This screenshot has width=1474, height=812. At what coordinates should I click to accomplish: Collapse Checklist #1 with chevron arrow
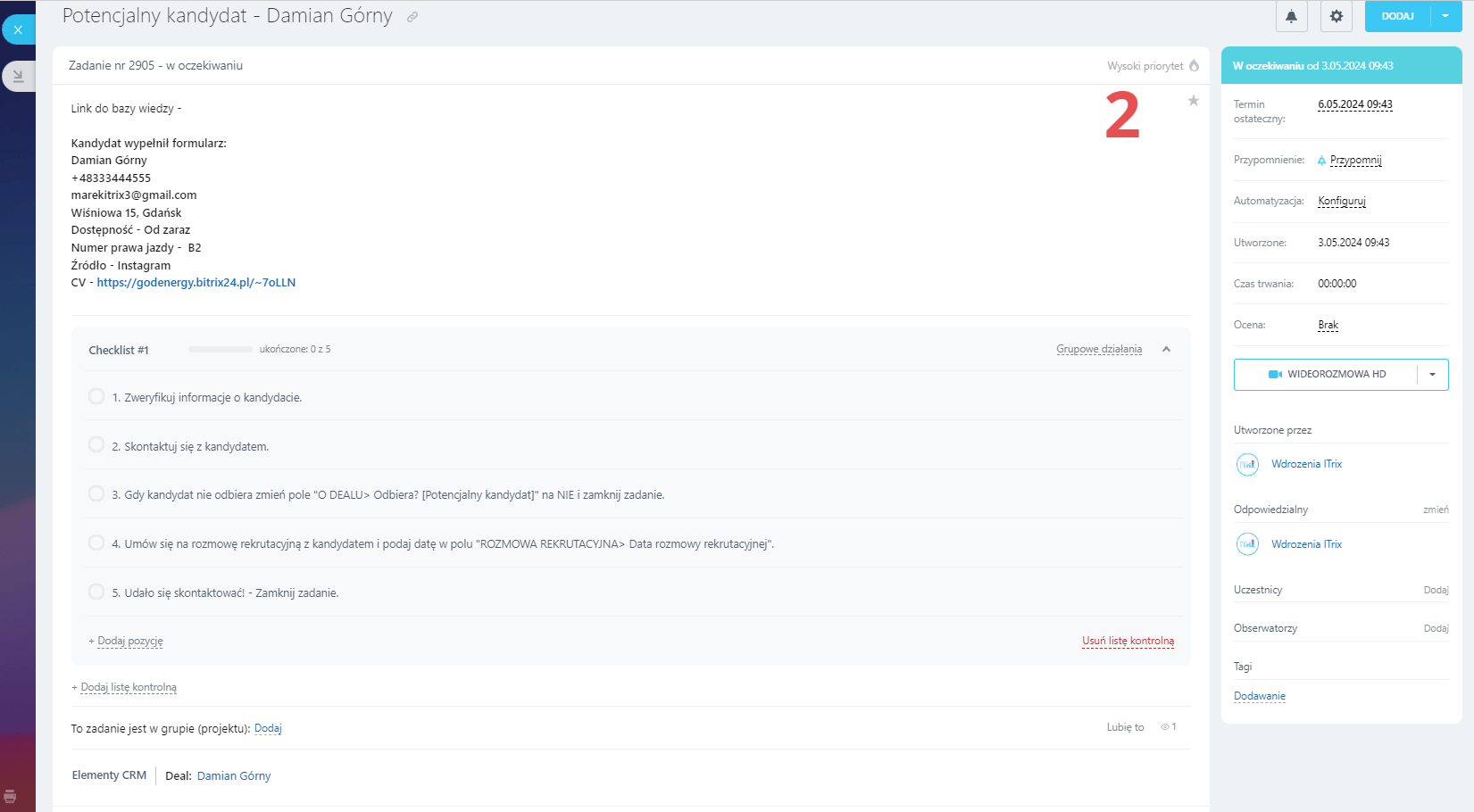point(1166,350)
